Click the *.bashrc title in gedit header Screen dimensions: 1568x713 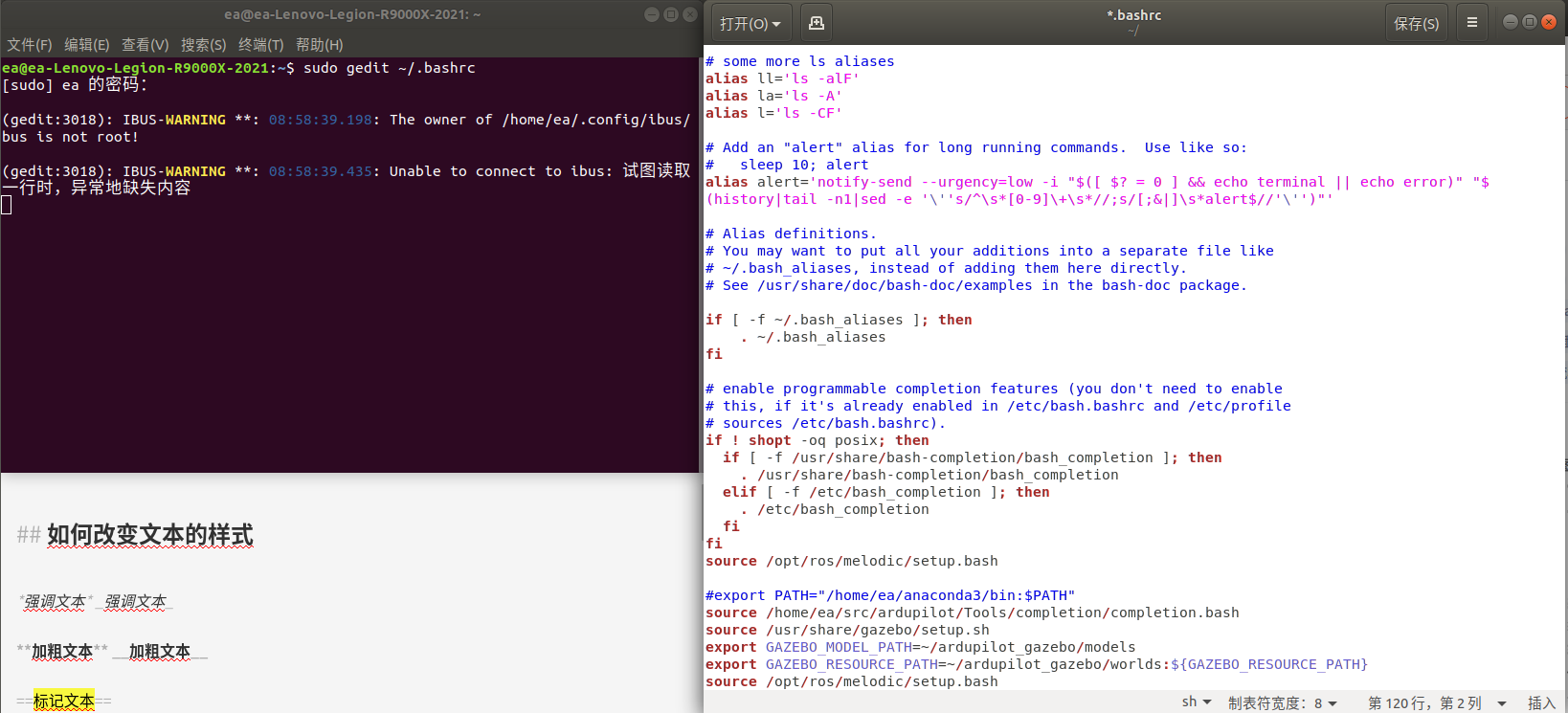pos(1134,15)
